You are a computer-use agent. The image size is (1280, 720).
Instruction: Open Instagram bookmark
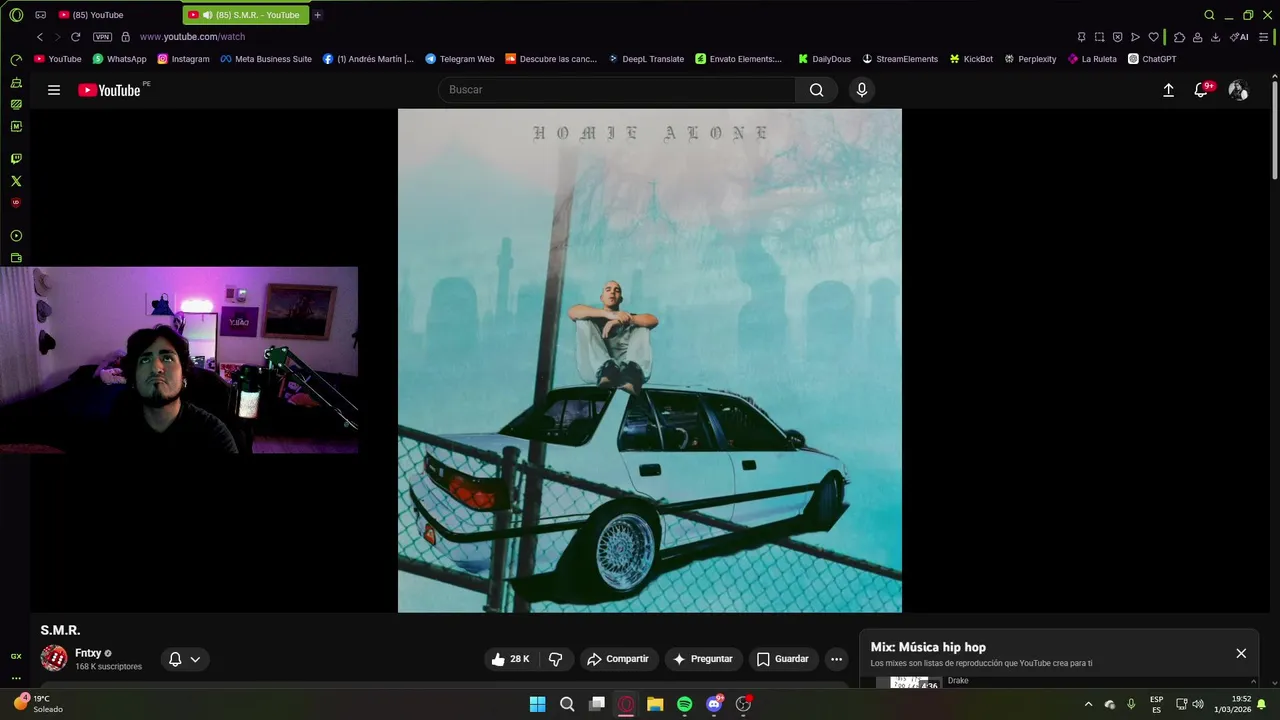pos(183,59)
